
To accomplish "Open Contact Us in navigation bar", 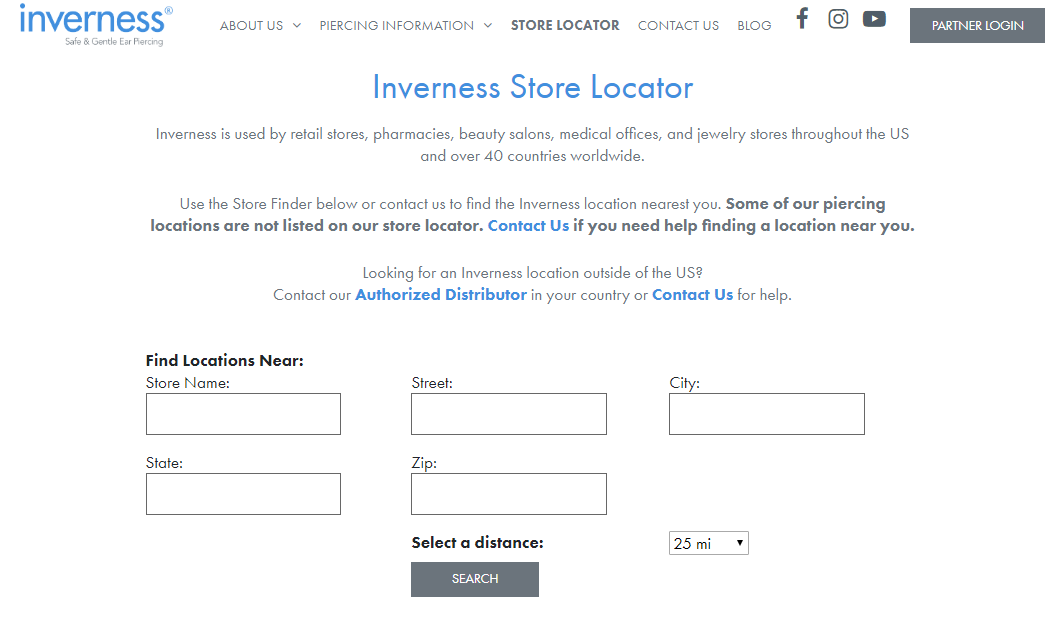I will [678, 26].
